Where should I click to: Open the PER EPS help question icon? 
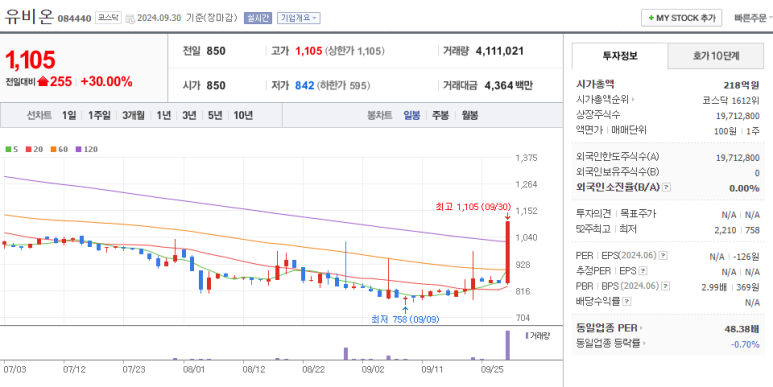point(664,255)
